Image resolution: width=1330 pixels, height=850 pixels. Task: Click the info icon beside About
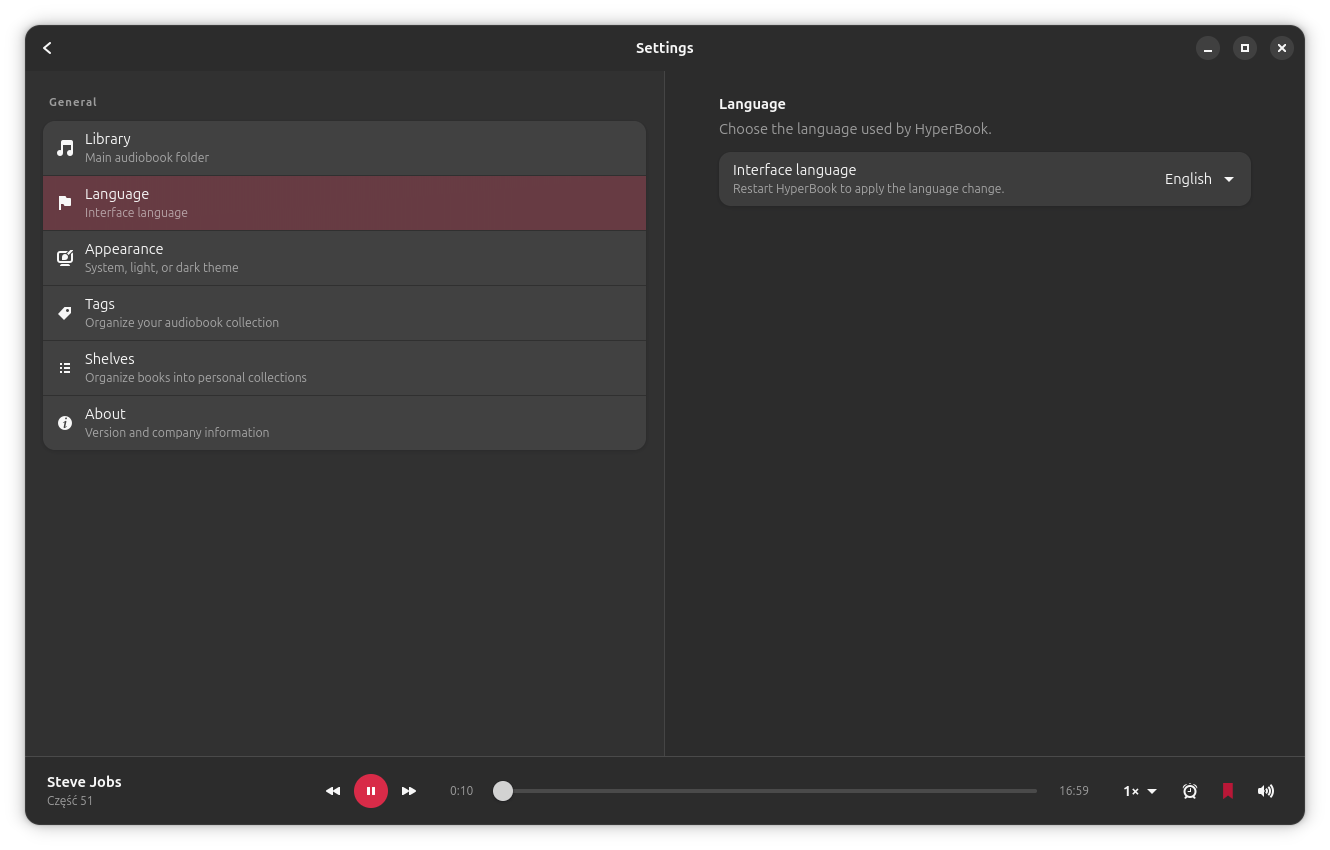tap(65, 423)
